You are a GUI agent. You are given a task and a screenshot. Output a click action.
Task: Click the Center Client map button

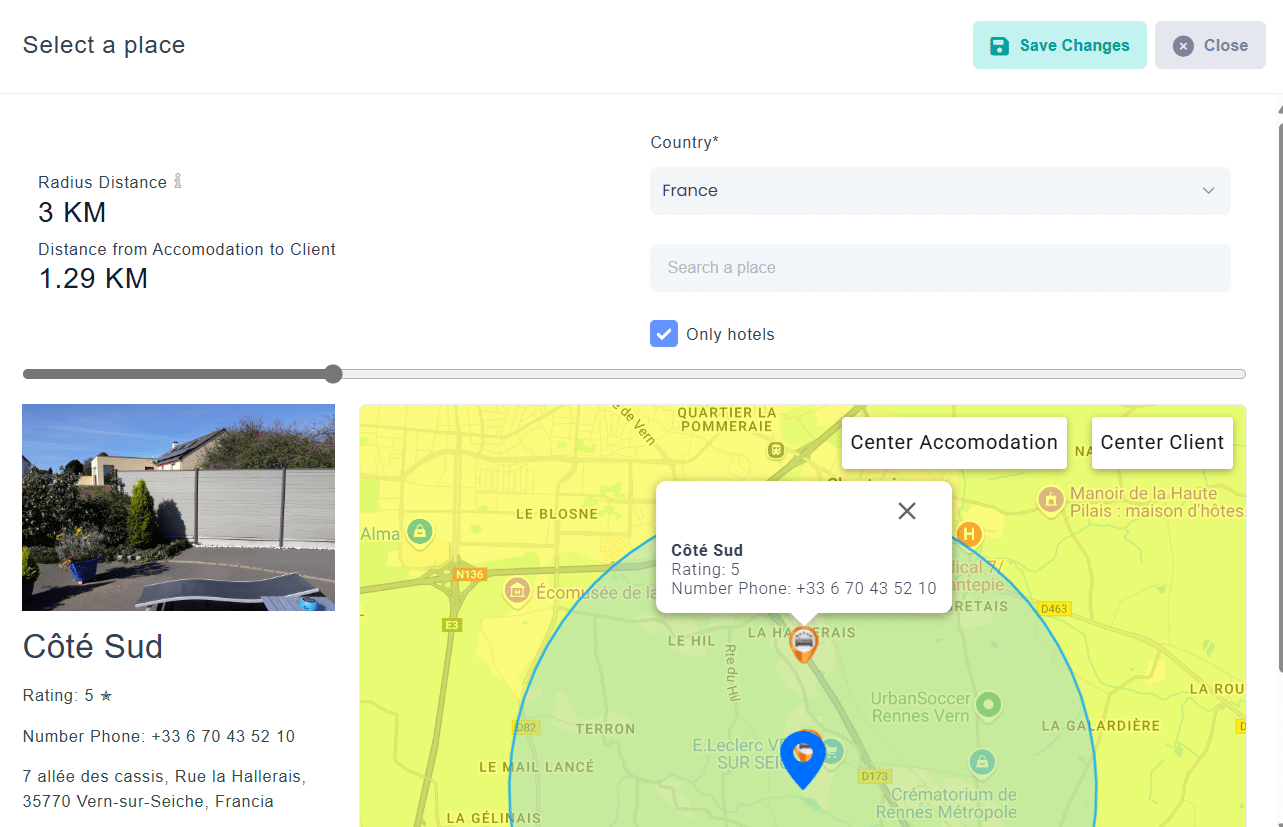(1162, 443)
